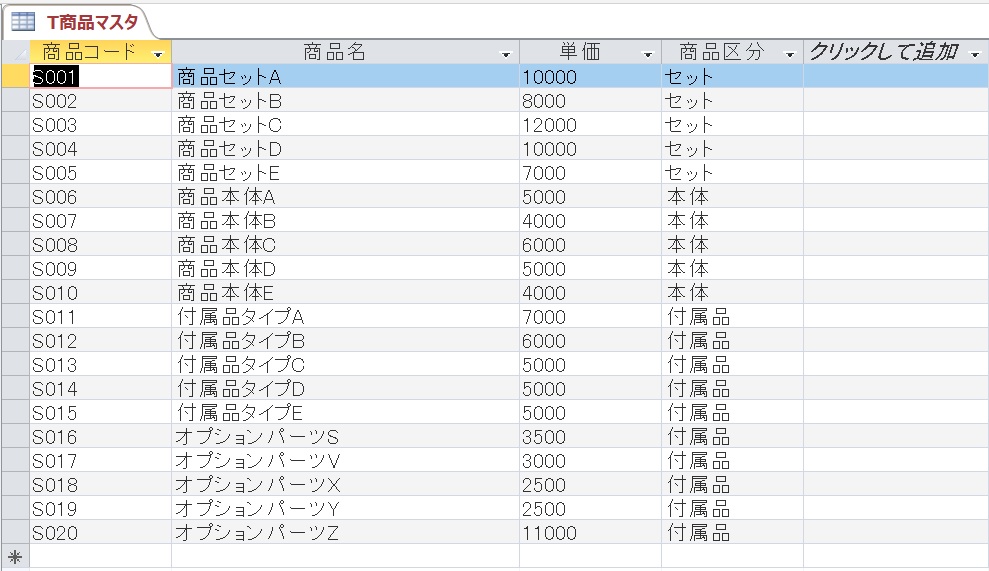Click the table icon on T商品マスタ tab
Viewport: 989px width, 571px height.
point(22,22)
